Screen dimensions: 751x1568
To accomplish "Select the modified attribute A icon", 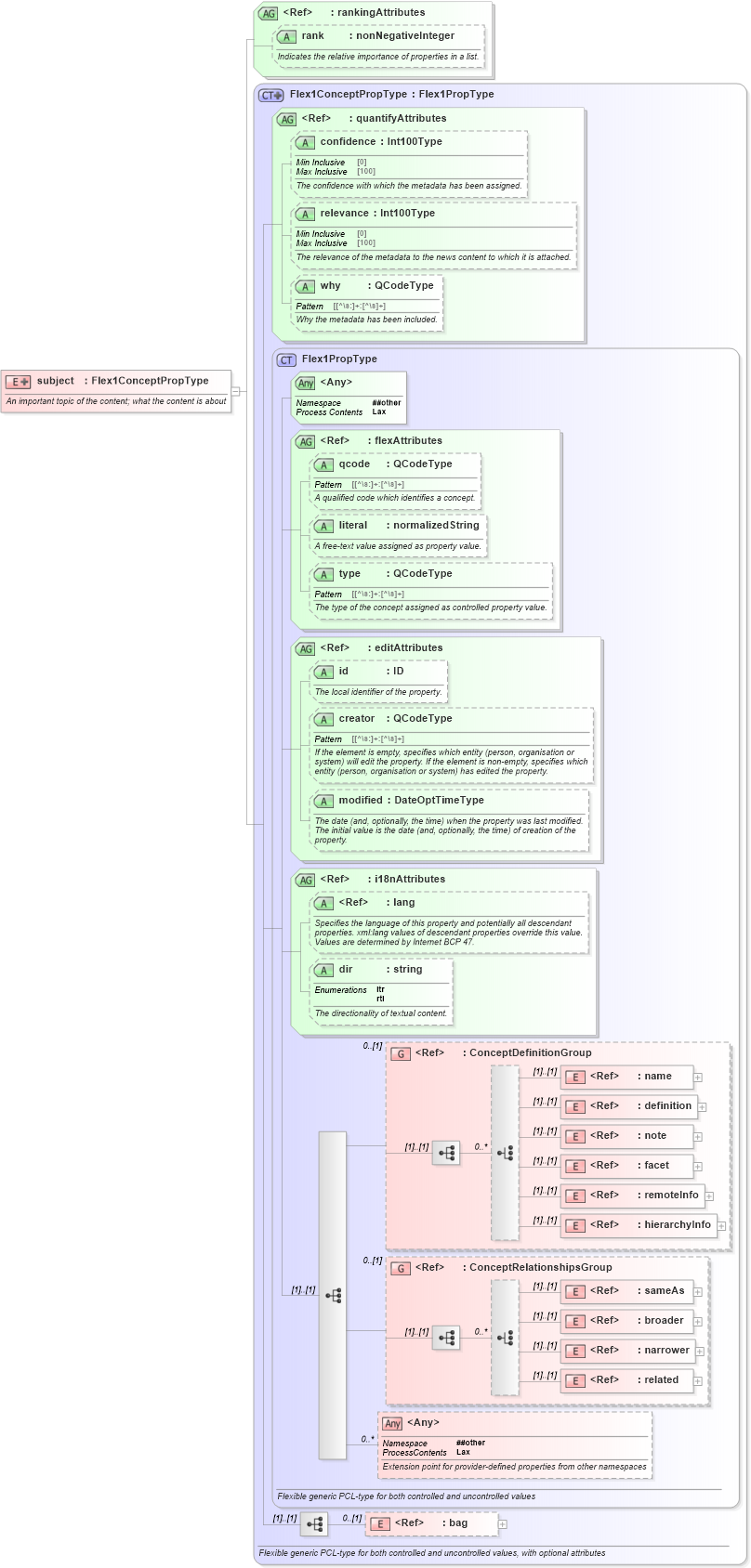I will point(323,801).
